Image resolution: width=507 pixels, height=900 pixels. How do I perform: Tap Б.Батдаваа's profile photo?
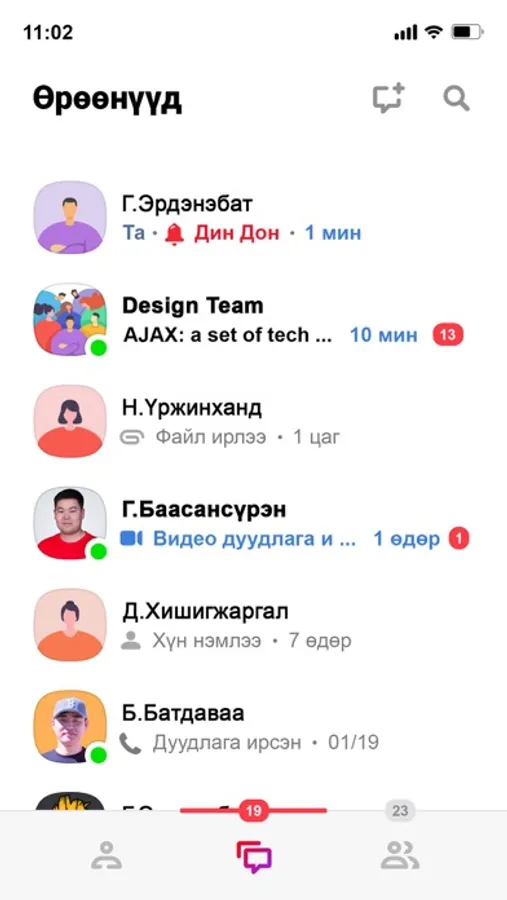[70, 727]
